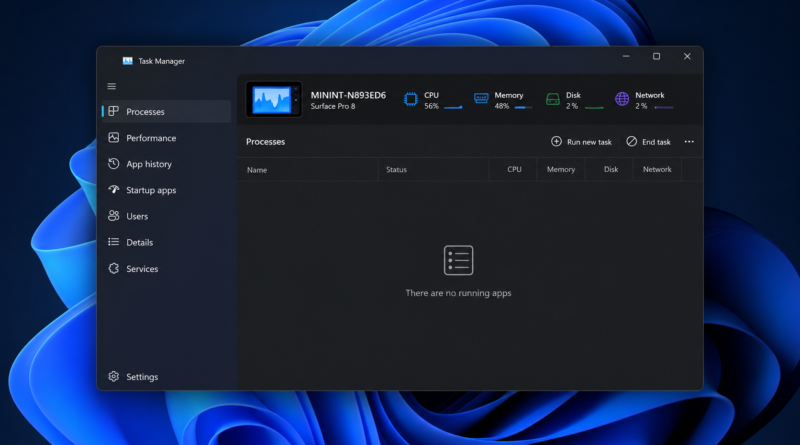Click the Services puzzle icon

(x=114, y=268)
